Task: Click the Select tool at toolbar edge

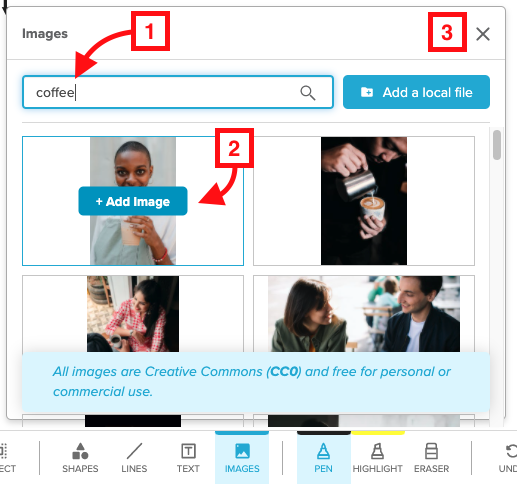Action: (7, 458)
